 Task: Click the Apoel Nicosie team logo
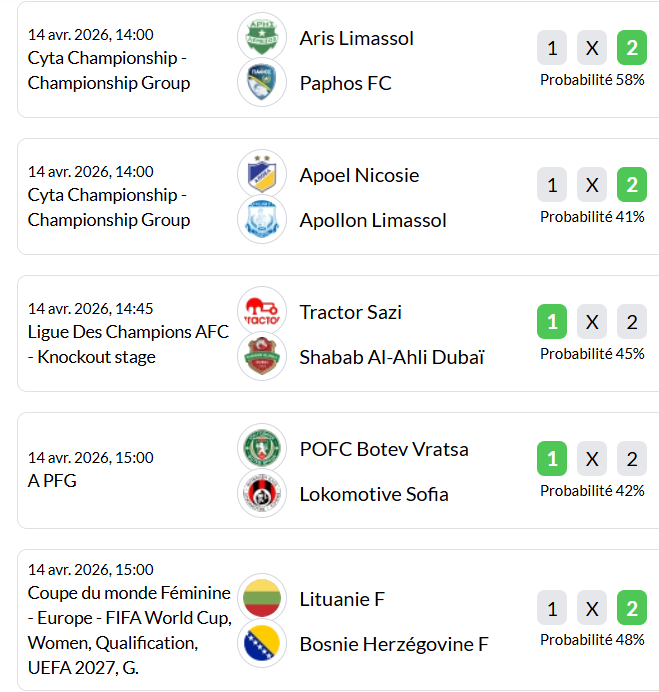[262, 175]
